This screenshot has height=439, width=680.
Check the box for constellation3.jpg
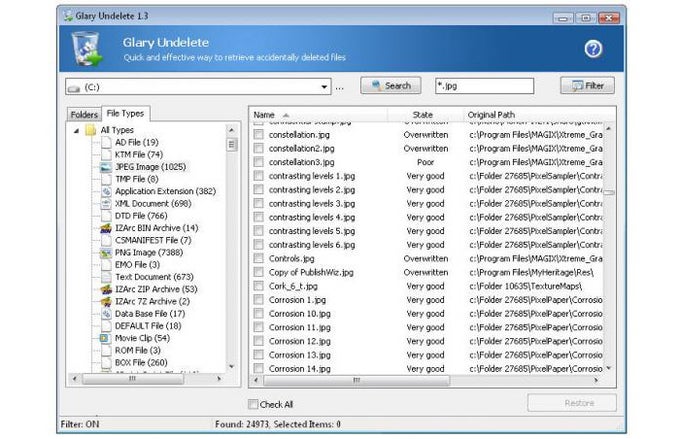(258, 162)
